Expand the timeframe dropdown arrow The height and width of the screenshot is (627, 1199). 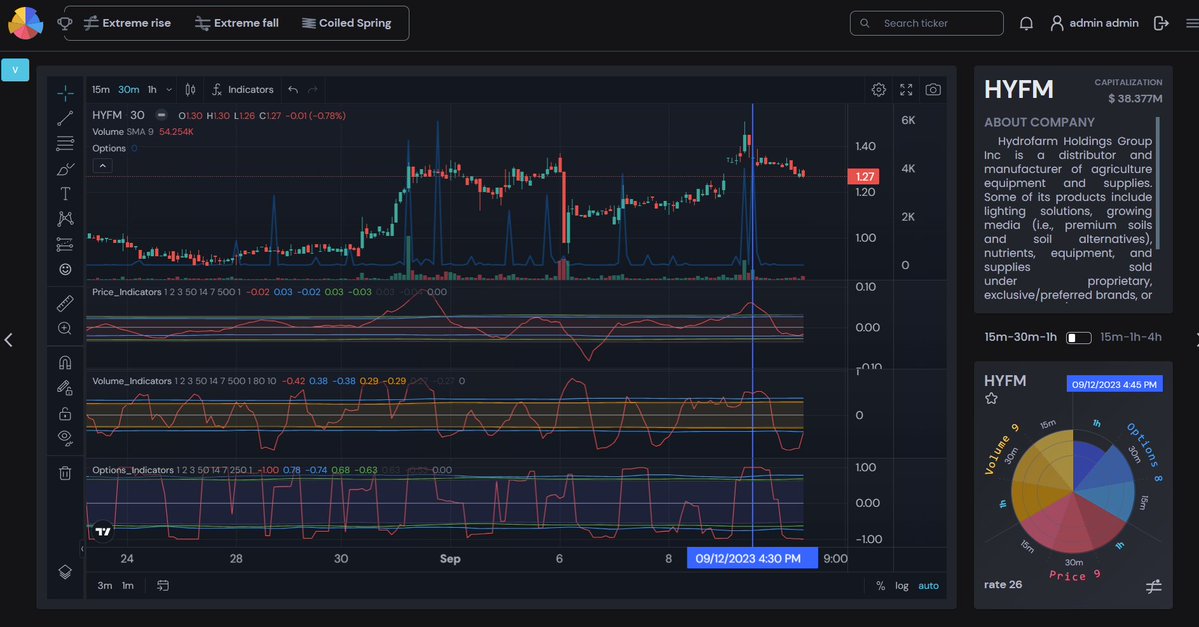click(x=169, y=89)
